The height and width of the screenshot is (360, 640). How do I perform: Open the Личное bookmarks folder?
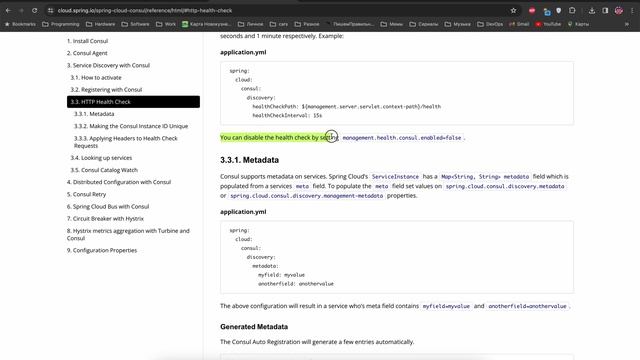251,24
